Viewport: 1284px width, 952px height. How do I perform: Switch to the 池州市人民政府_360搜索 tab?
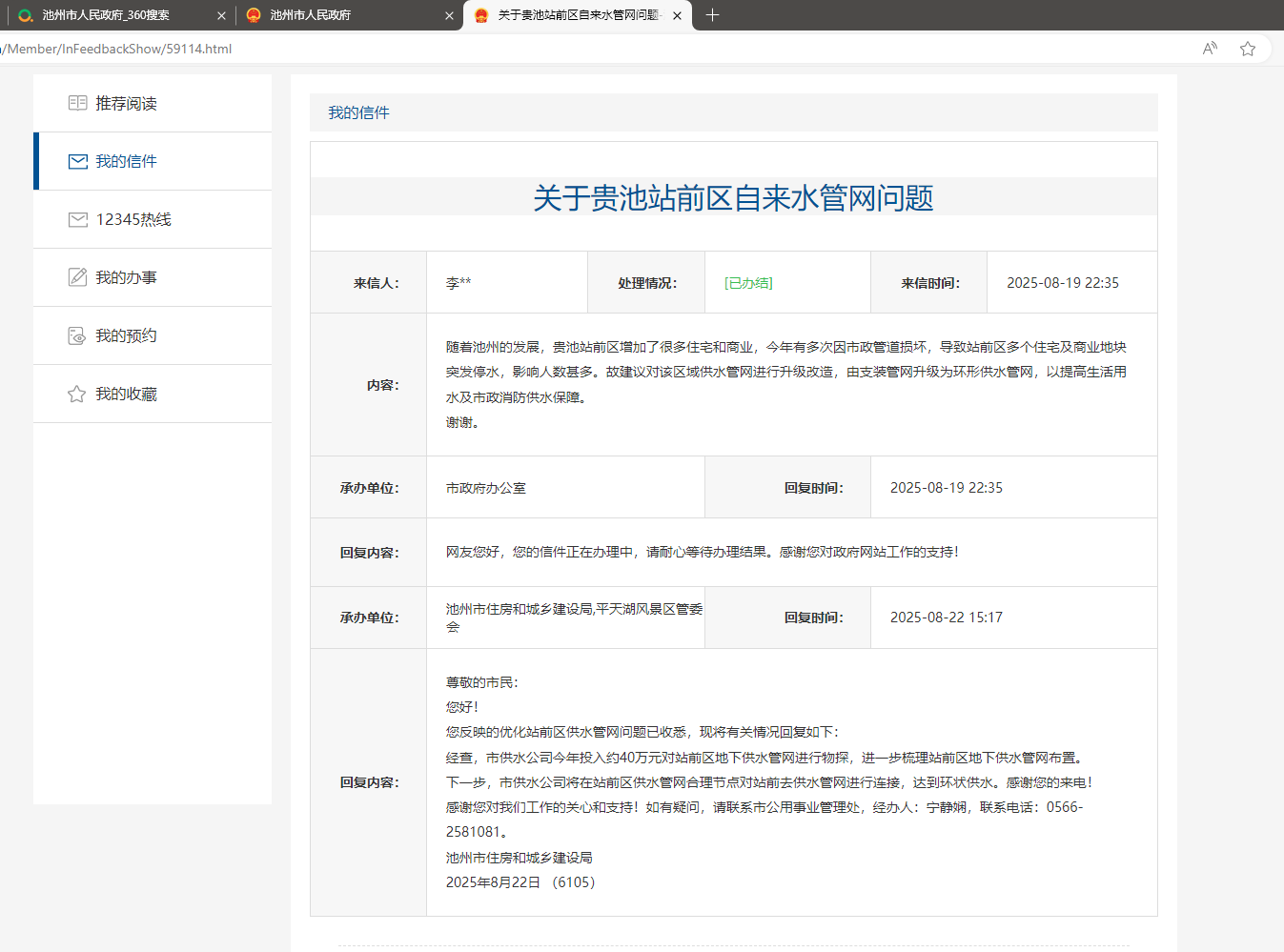click(x=120, y=15)
